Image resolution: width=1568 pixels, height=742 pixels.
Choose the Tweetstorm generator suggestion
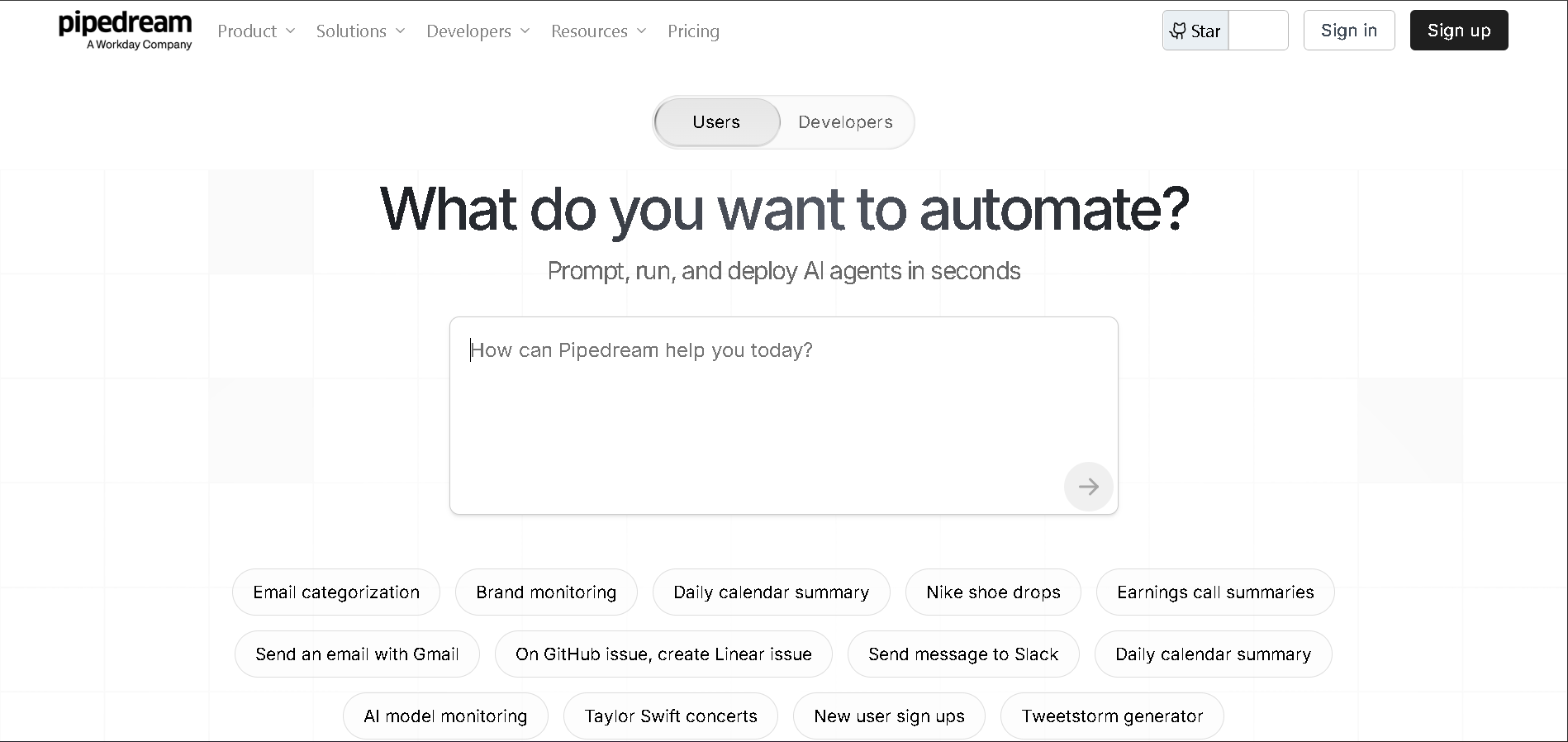point(1112,716)
